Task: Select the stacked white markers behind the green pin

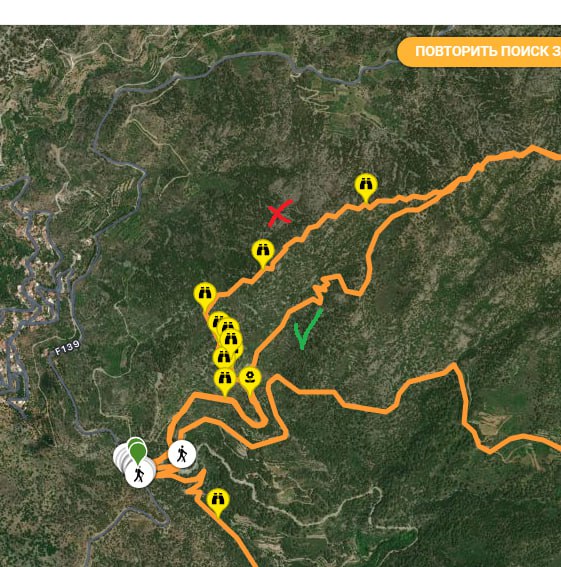Action: 120,458
